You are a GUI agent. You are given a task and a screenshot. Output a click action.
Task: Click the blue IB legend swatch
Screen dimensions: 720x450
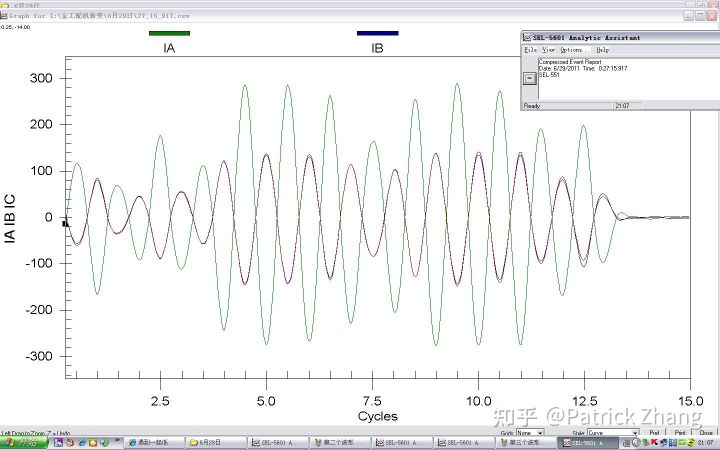pos(377,33)
